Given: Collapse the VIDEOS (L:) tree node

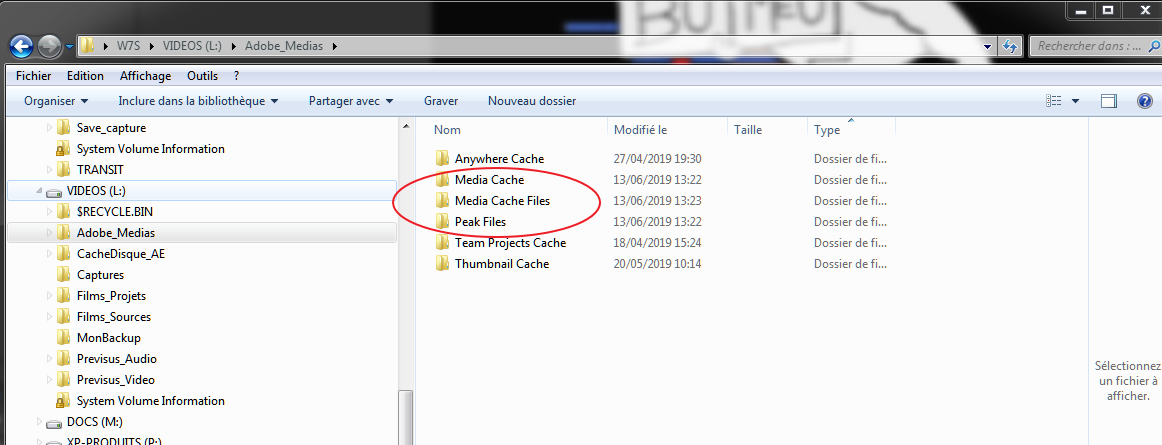Looking at the screenshot, I should (x=39, y=191).
